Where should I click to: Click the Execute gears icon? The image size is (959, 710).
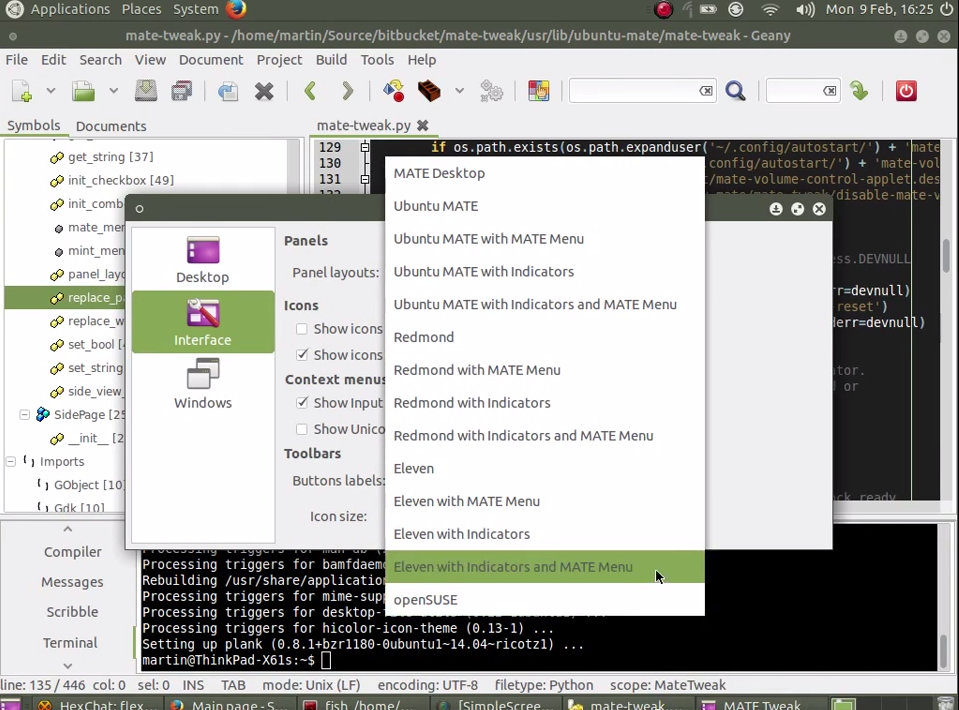click(492, 91)
